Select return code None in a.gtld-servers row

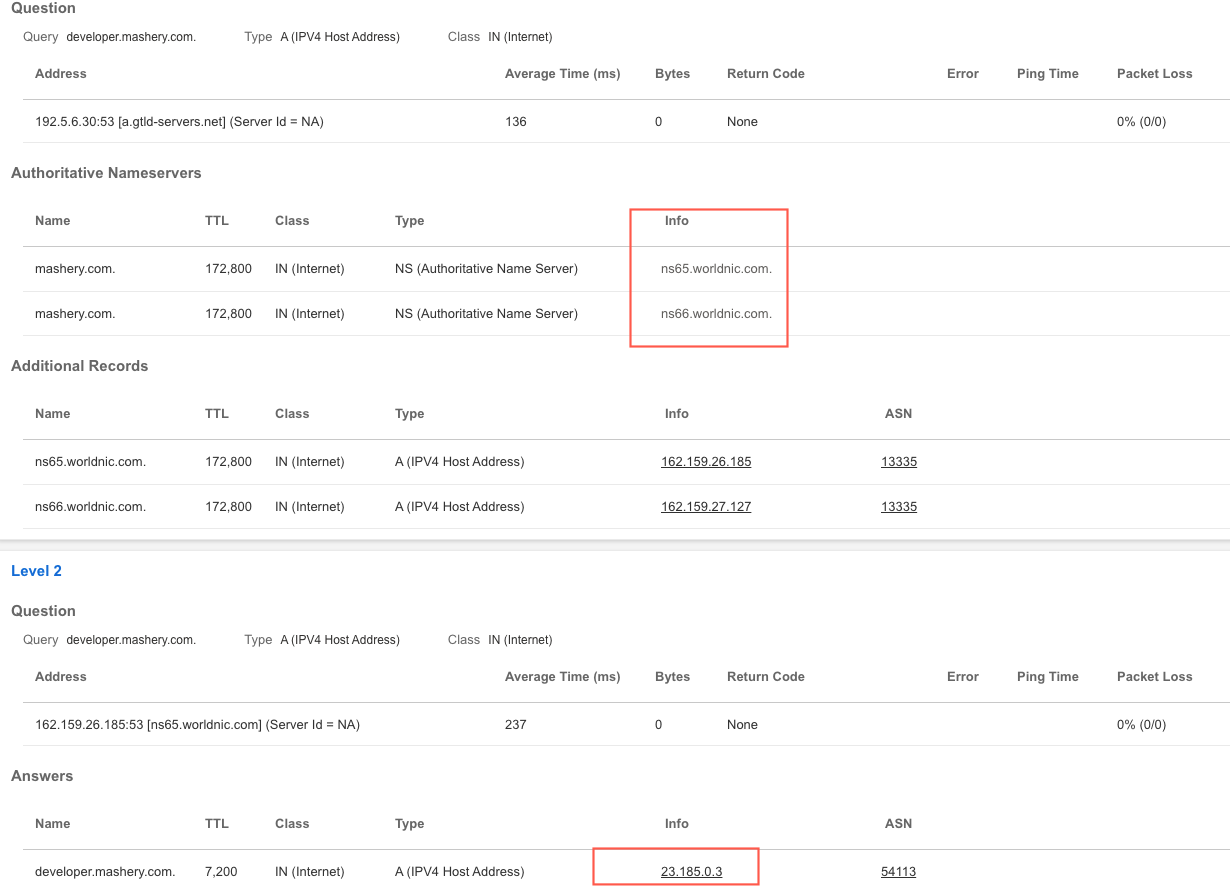click(742, 122)
